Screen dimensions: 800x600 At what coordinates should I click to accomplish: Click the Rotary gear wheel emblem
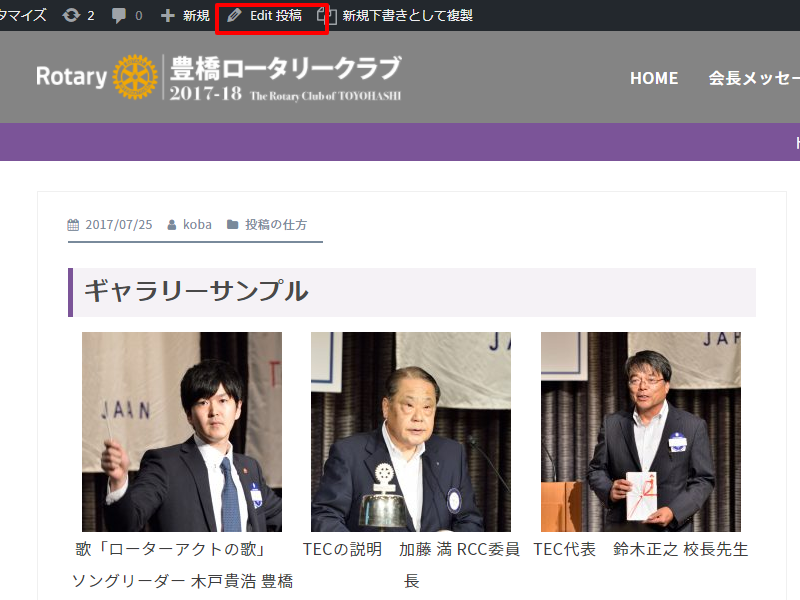(x=136, y=77)
